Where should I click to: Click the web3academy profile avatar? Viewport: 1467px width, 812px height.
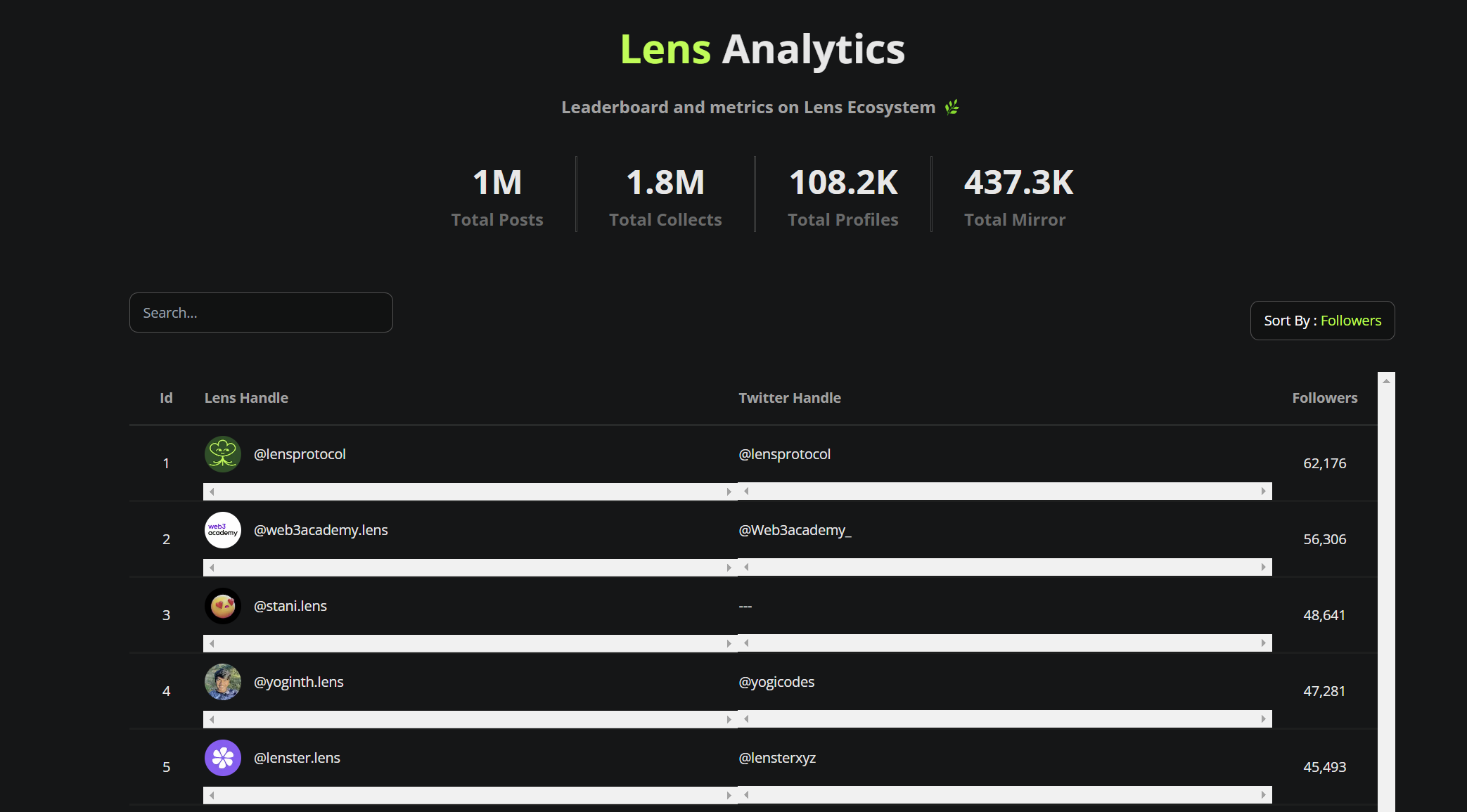coord(223,530)
